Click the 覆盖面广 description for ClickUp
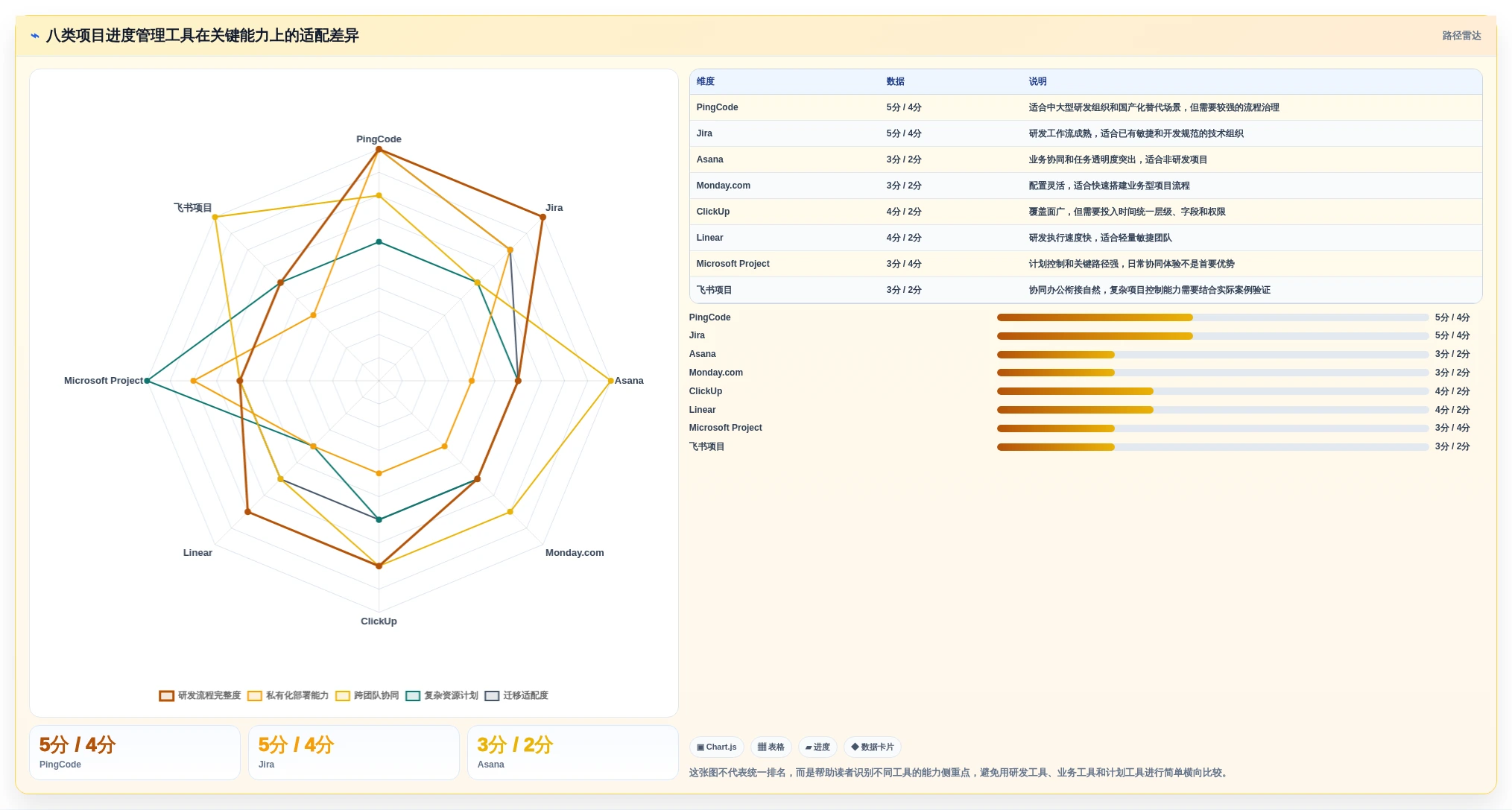The image size is (1512, 810). click(1127, 212)
